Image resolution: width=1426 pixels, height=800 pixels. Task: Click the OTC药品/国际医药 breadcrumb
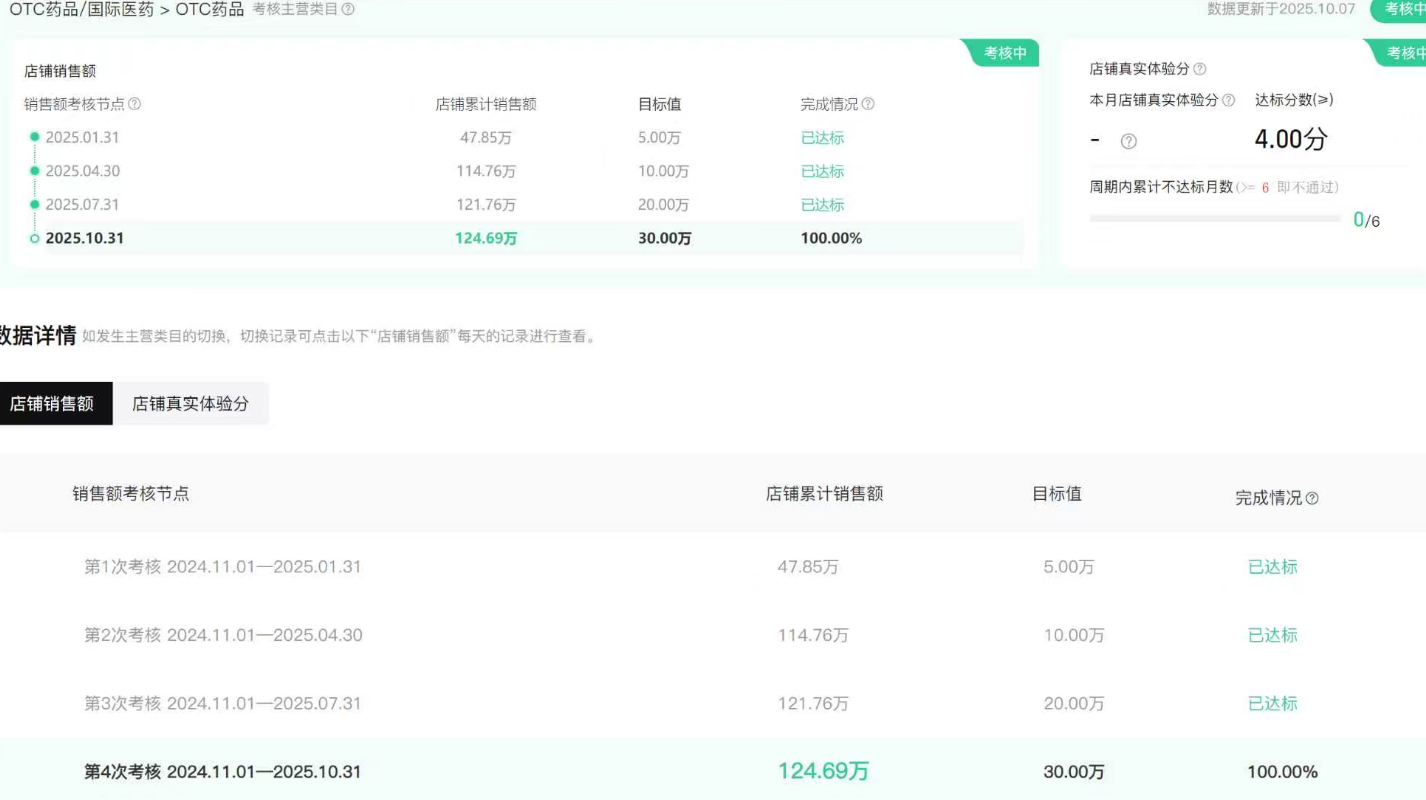[x=80, y=10]
